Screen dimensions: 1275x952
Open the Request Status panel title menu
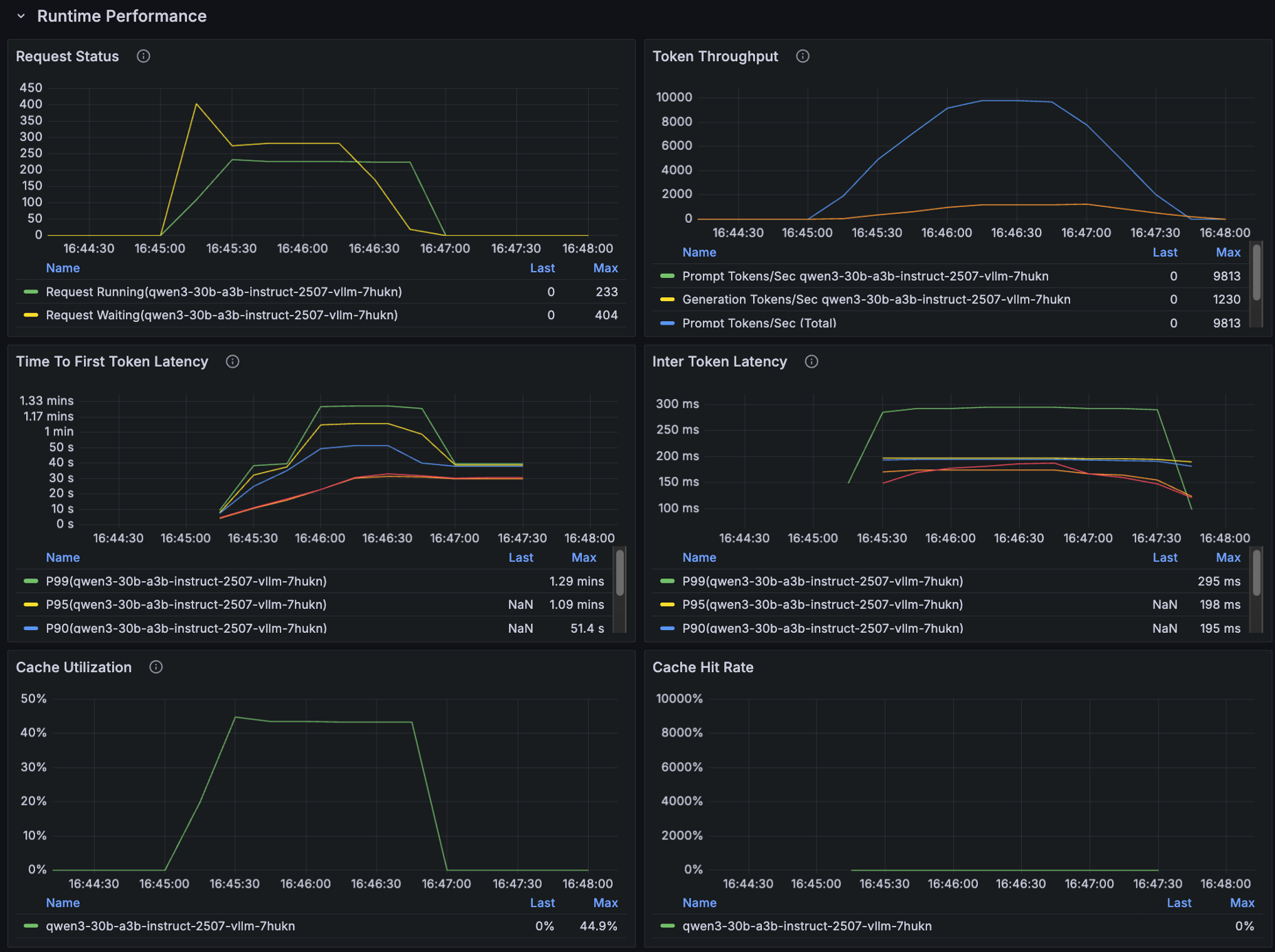pyautogui.click(x=67, y=56)
